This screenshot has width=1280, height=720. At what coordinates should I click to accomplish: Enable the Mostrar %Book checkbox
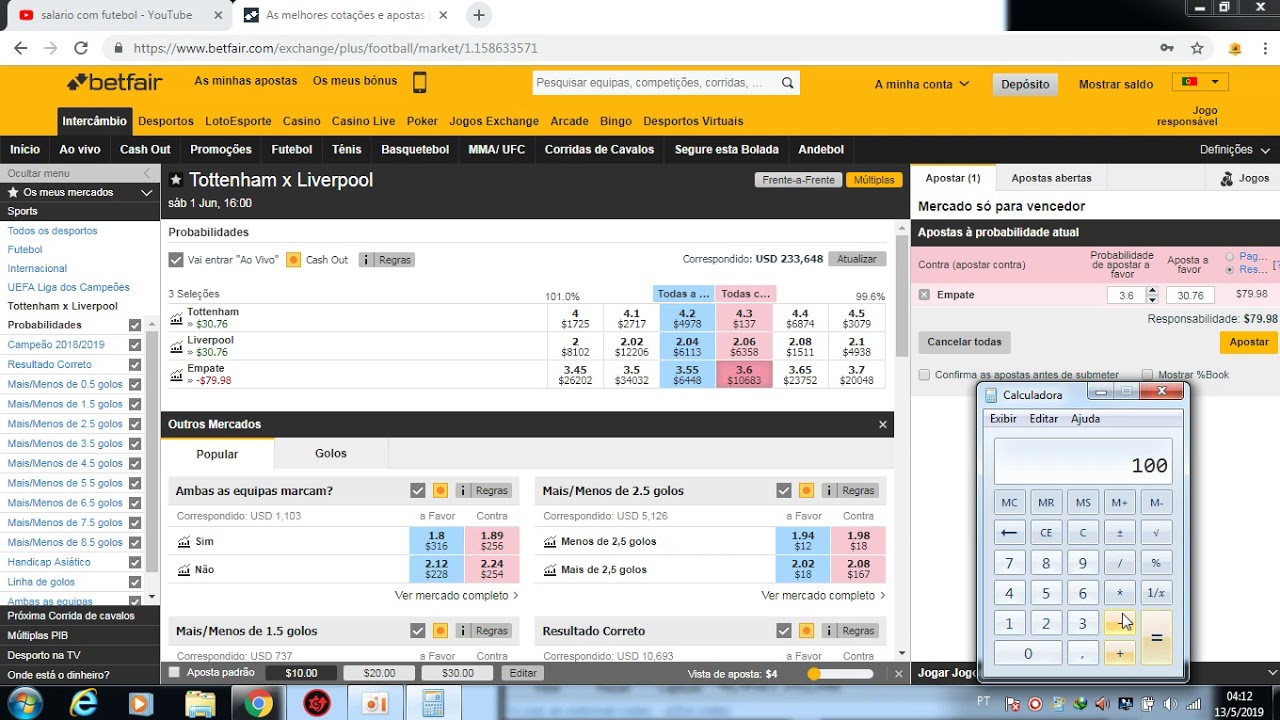pos(1148,375)
